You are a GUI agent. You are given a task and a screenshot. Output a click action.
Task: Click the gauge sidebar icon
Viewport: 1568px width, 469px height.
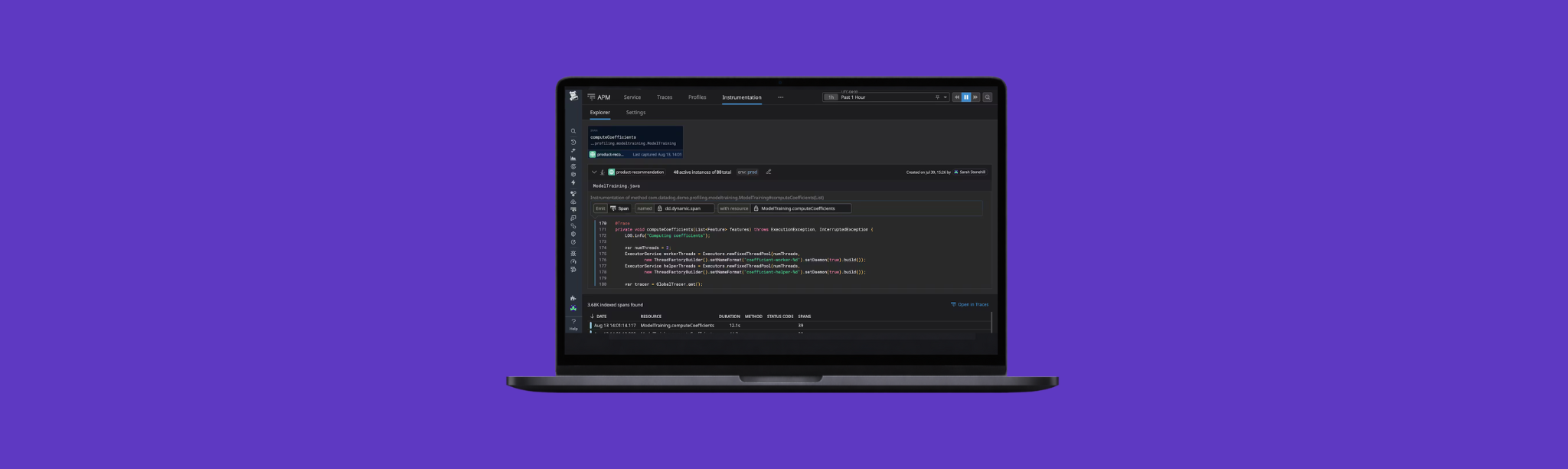click(573, 261)
